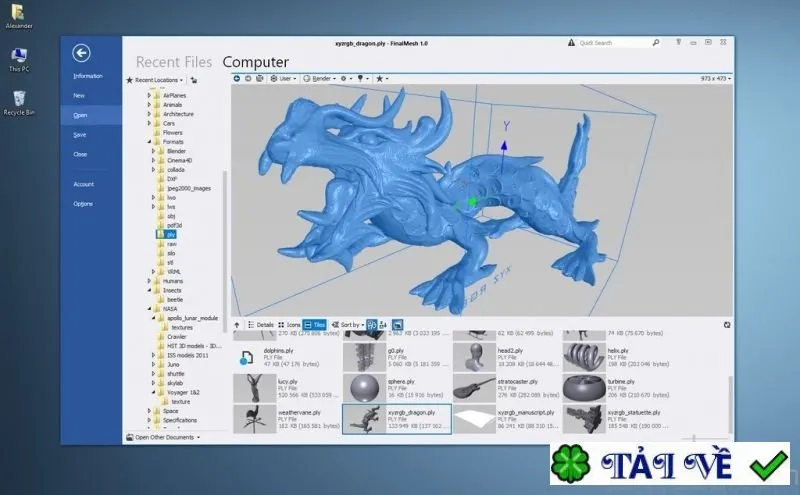Open Options from the sidebar
Screen dimensions: 800x495
[83, 204]
